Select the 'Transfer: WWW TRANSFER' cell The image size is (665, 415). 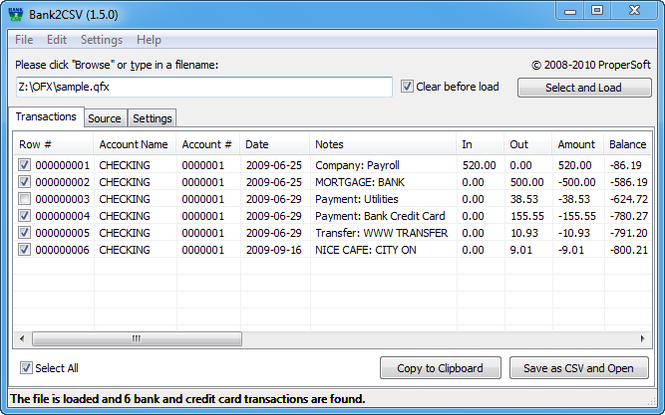point(381,233)
